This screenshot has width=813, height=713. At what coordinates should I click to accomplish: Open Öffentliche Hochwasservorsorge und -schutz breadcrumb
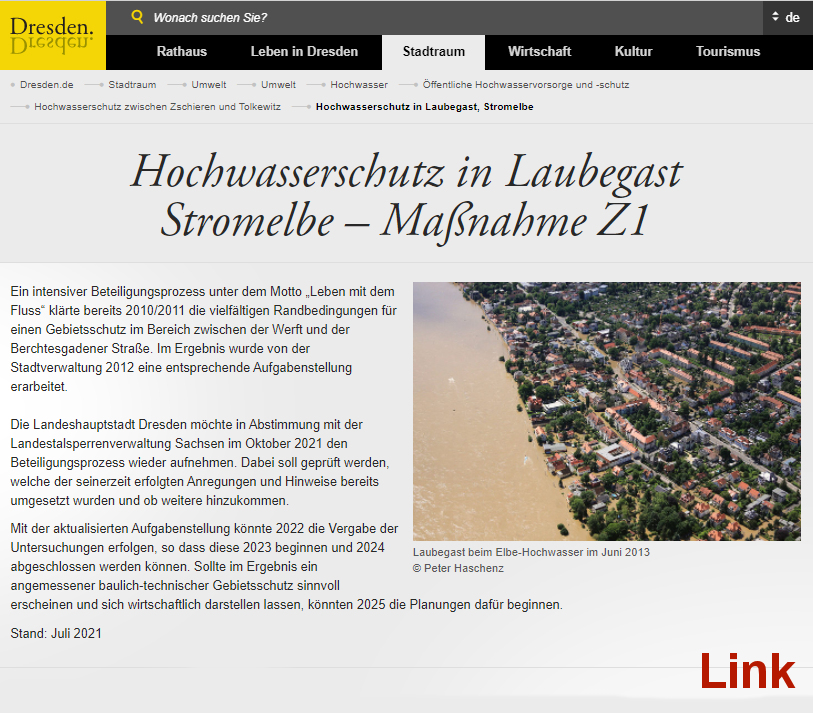click(x=526, y=85)
